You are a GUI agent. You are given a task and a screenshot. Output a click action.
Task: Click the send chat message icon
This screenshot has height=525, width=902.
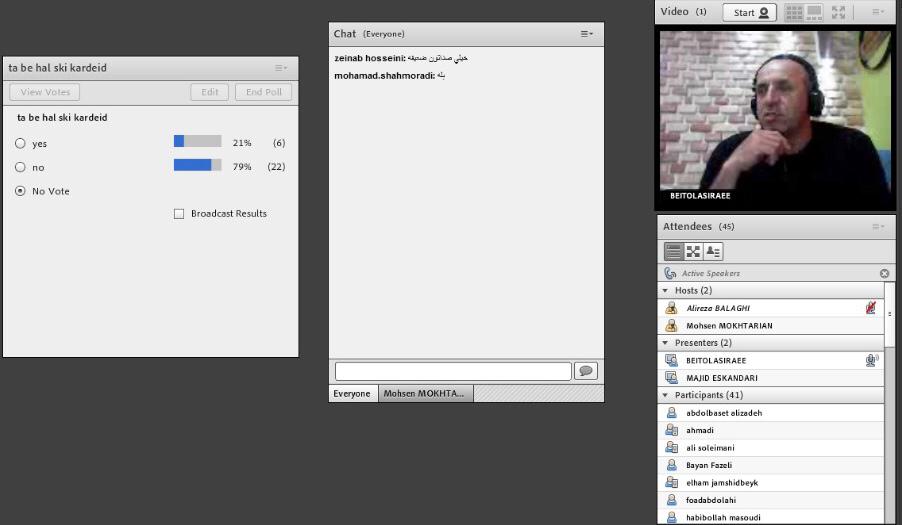coord(586,371)
